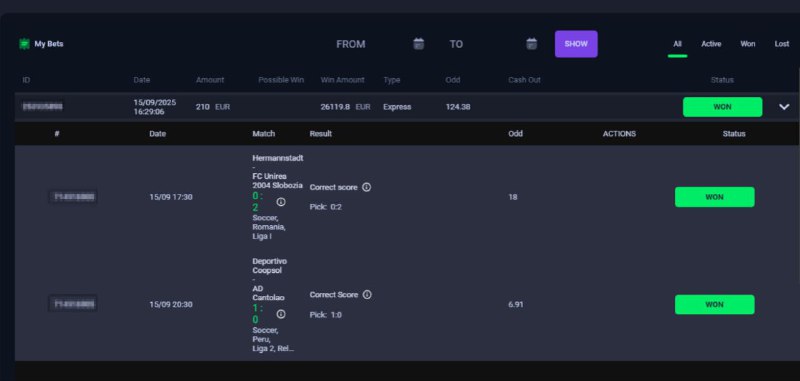Click WON status on Express bet row
This screenshot has height=381, width=800.
[x=722, y=107]
